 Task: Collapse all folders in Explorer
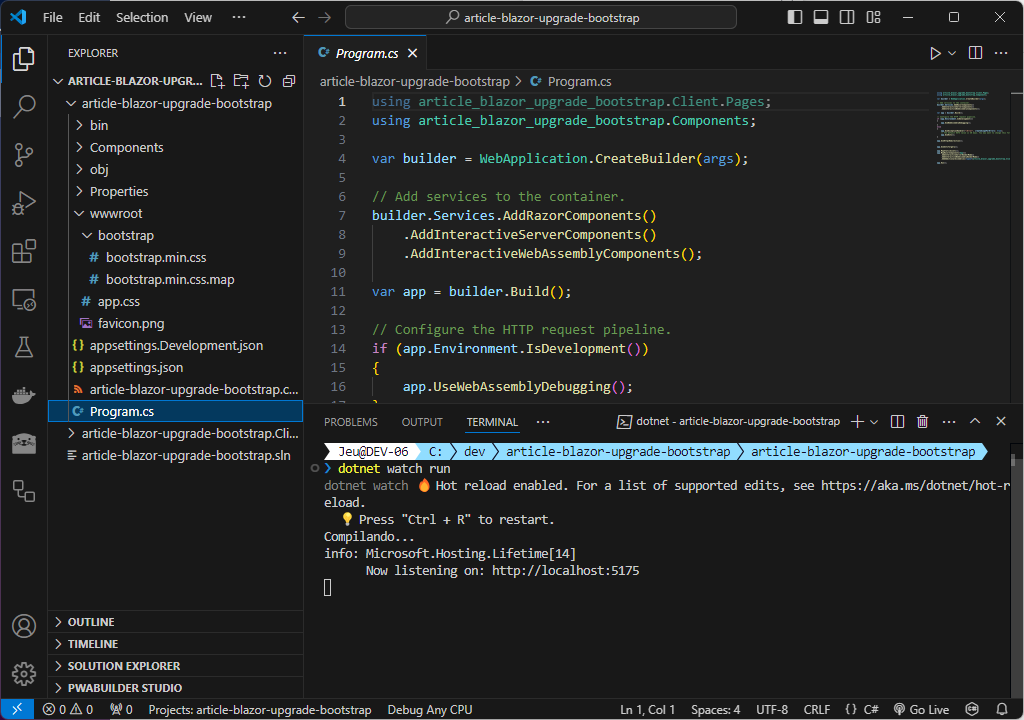coord(289,81)
